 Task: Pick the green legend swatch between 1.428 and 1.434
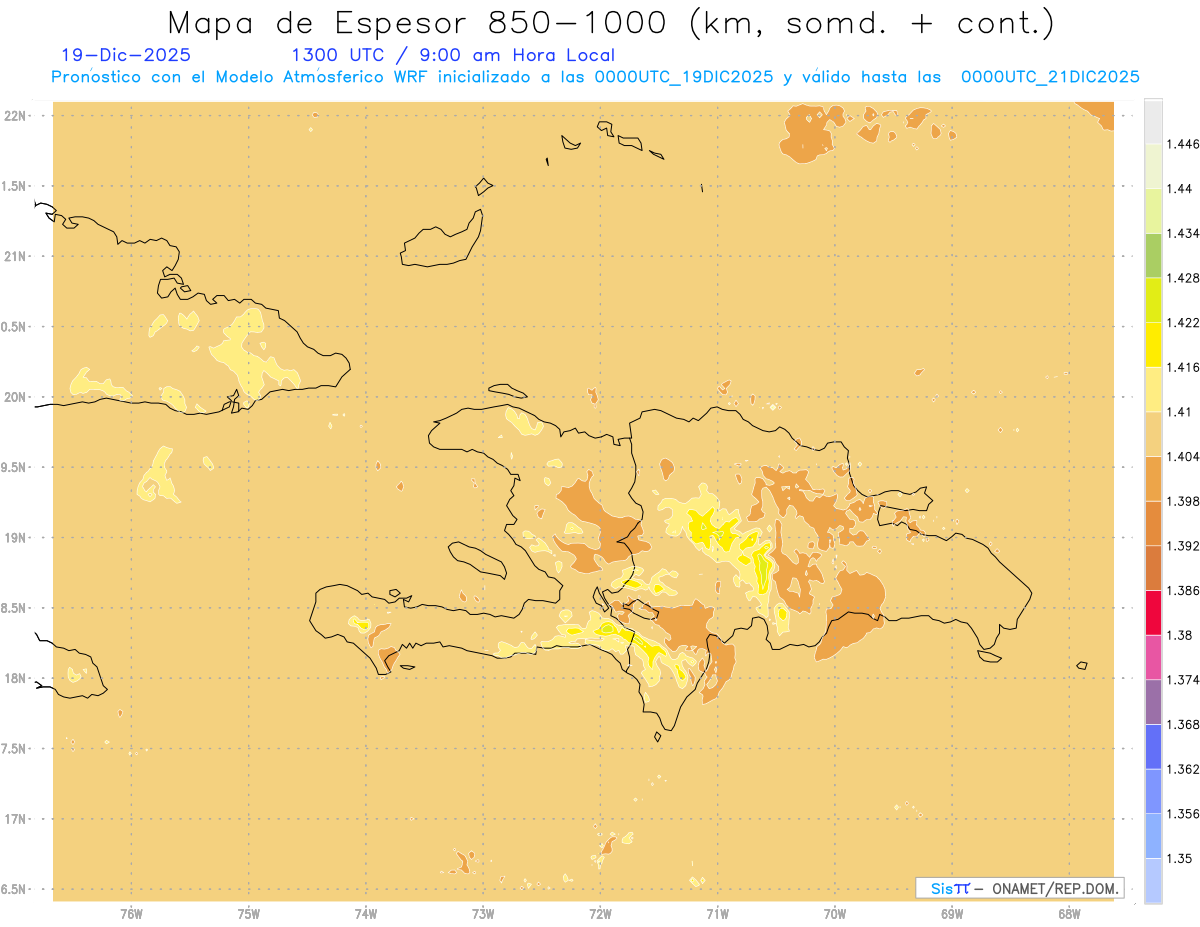(x=1153, y=255)
